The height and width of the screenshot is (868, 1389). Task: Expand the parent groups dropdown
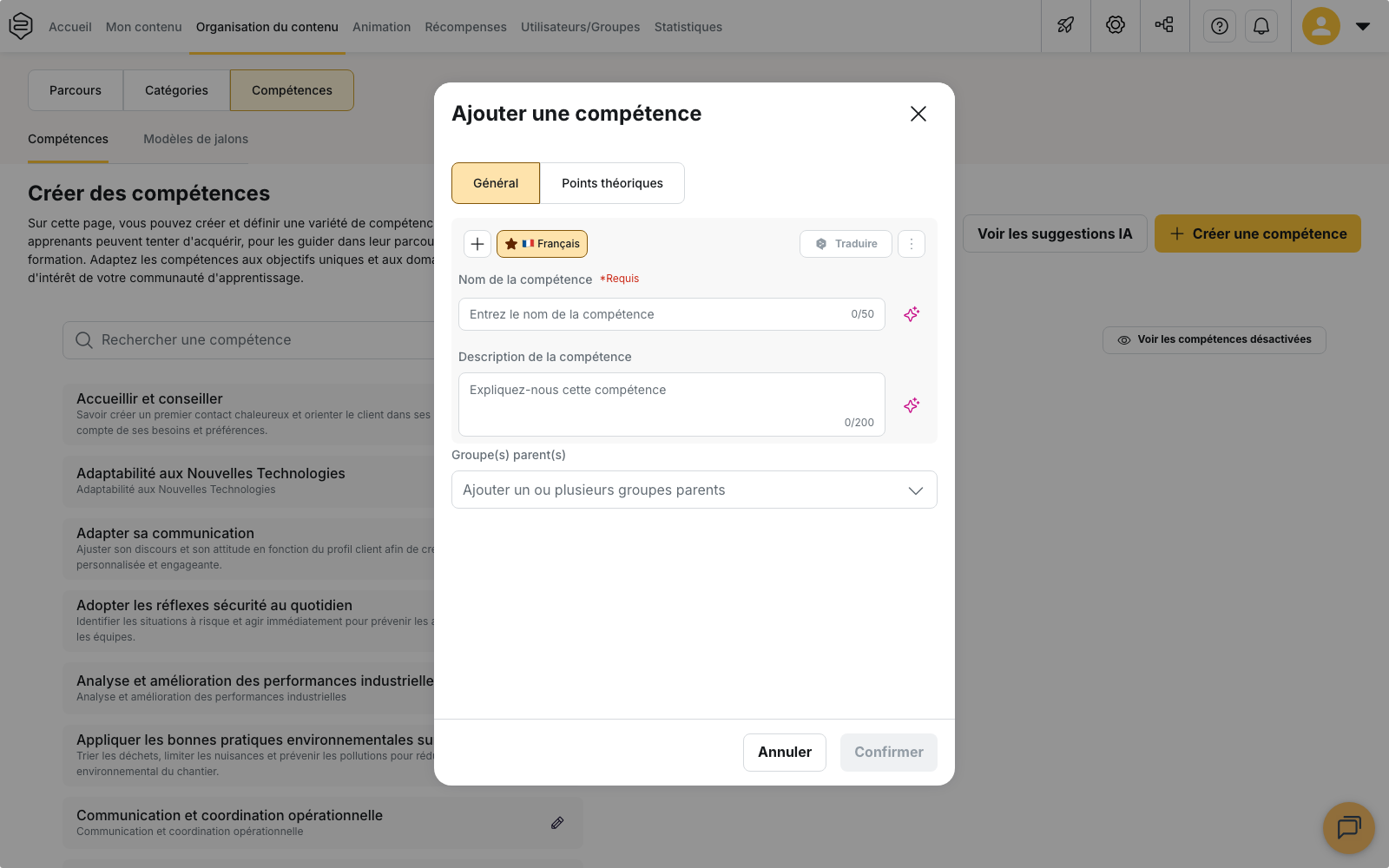pyautogui.click(x=694, y=490)
